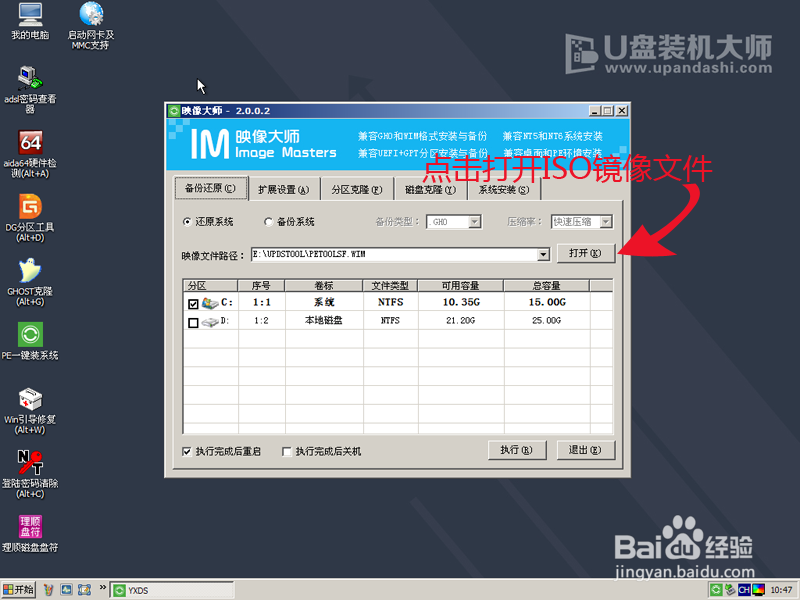
Task: Open 登陆密码清除 desktop icon
Action: tap(30, 475)
